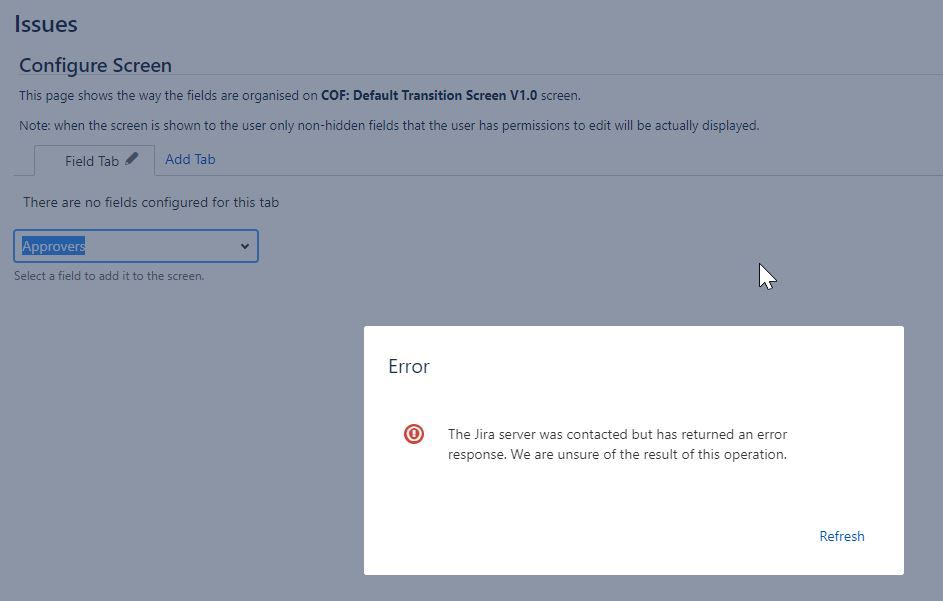Click the no fields configured message

click(150, 202)
